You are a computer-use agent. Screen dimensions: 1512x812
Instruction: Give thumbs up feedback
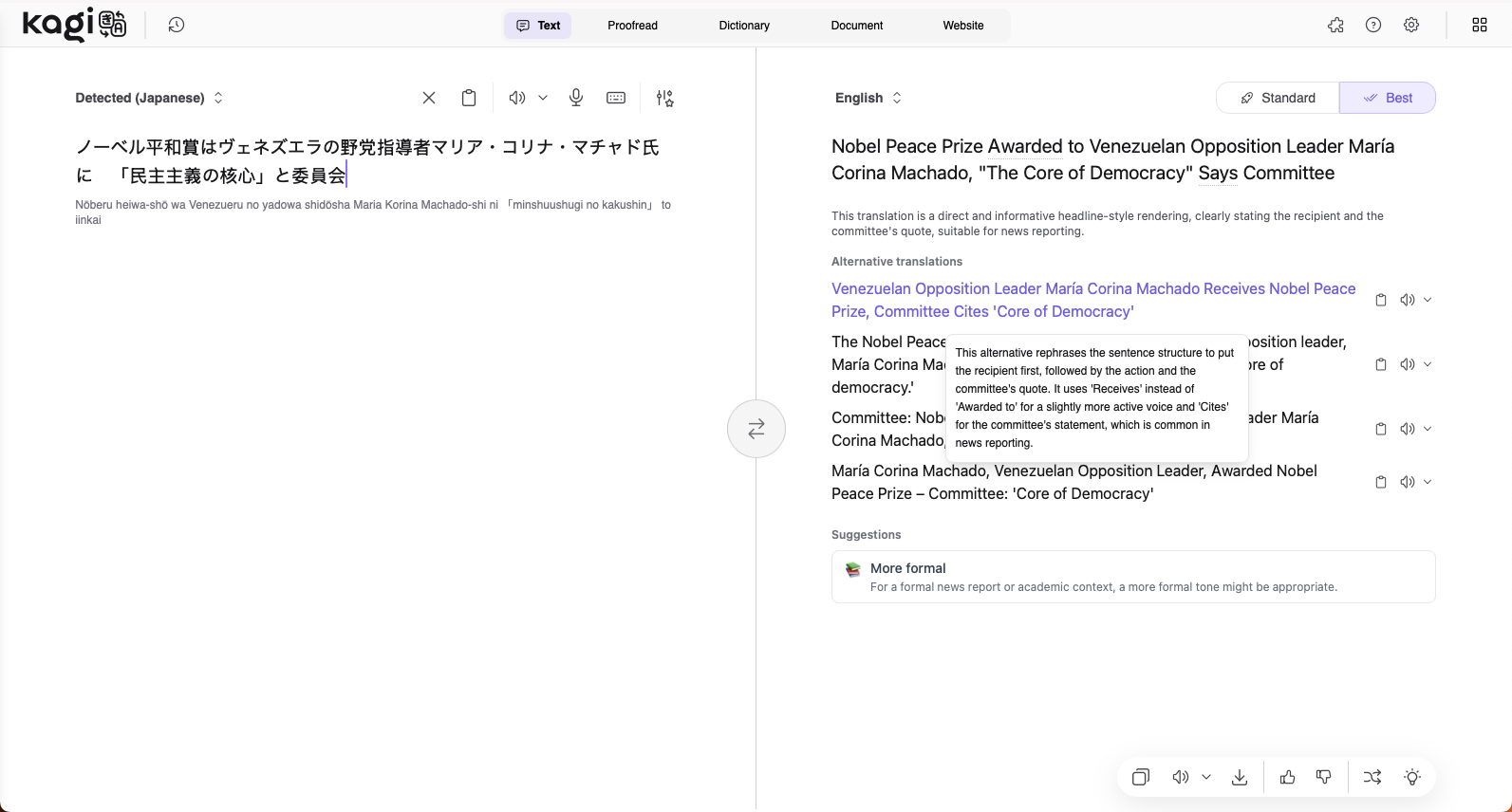pyautogui.click(x=1288, y=777)
